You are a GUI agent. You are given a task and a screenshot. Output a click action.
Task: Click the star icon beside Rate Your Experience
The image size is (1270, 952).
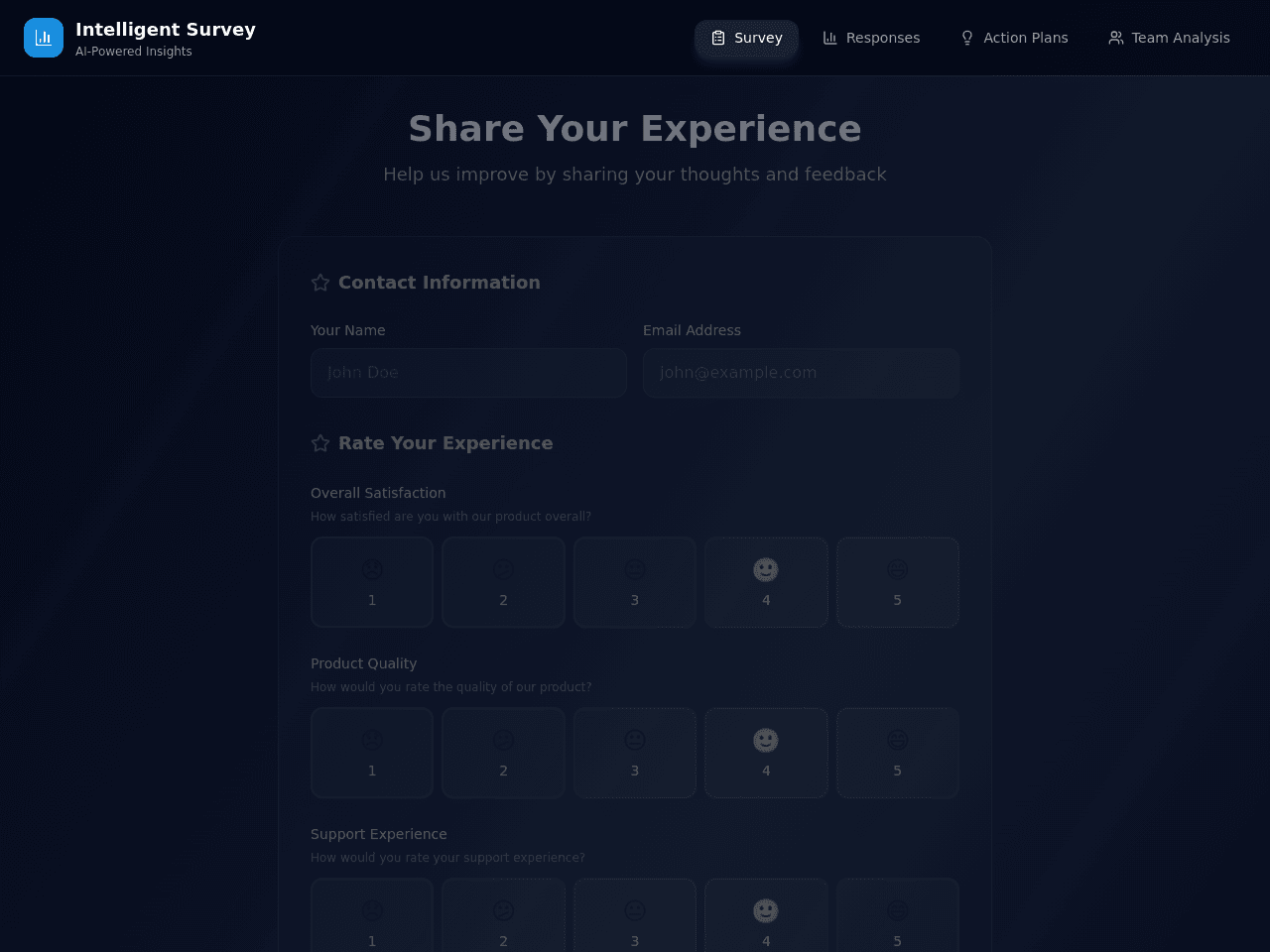(319, 443)
